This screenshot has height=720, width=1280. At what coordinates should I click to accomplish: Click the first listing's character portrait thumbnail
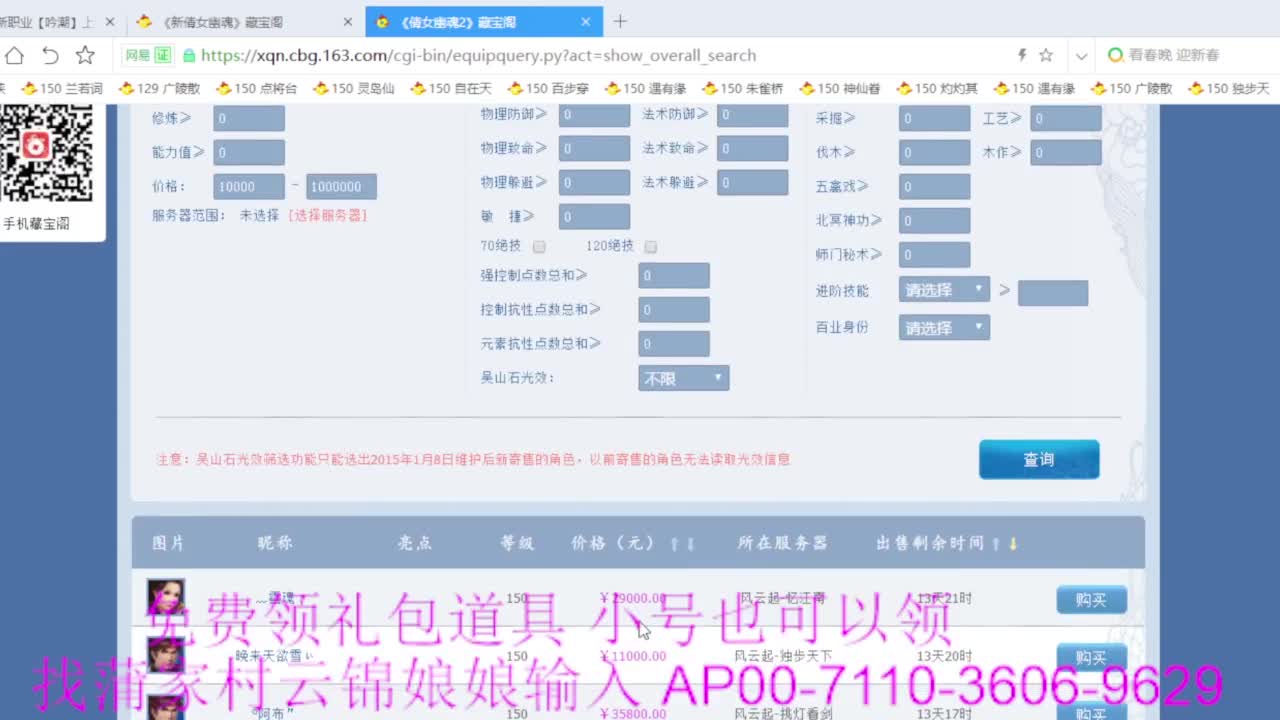[x=166, y=598]
